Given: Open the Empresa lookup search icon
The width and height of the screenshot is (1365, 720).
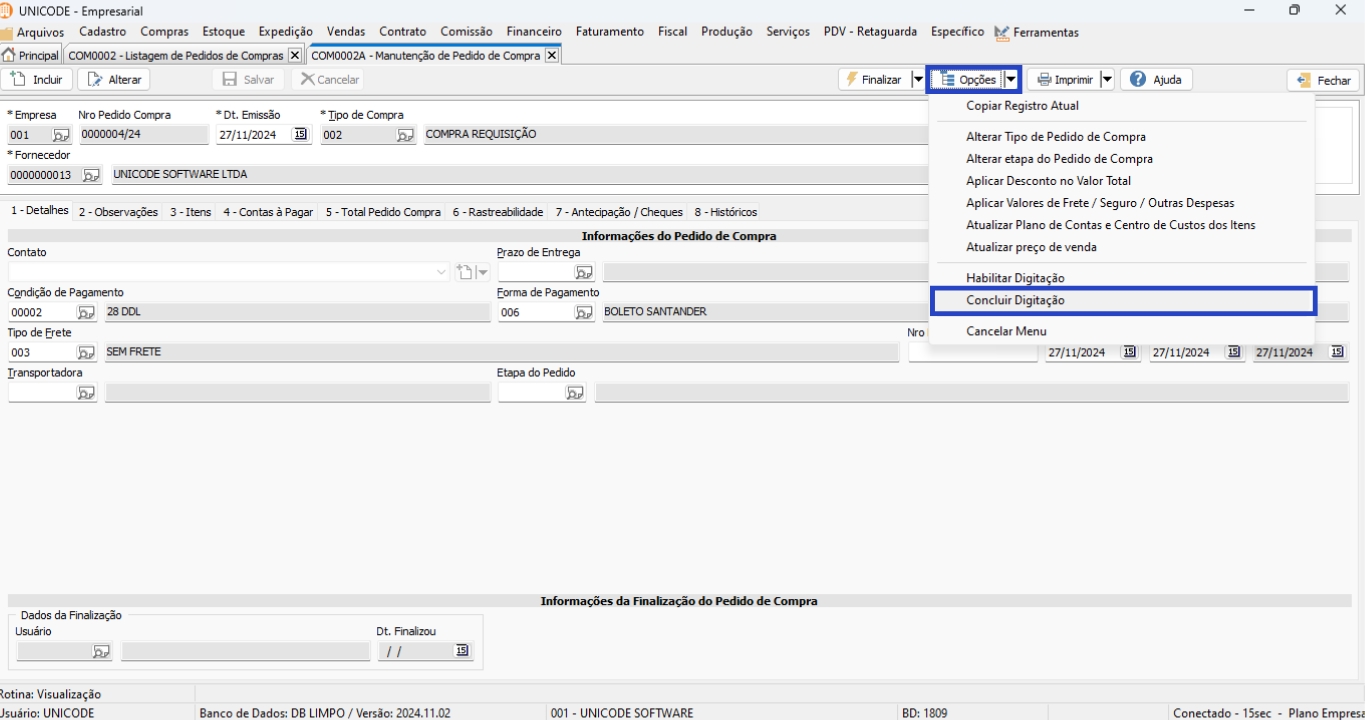Looking at the screenshot, I should pos(61,135).
